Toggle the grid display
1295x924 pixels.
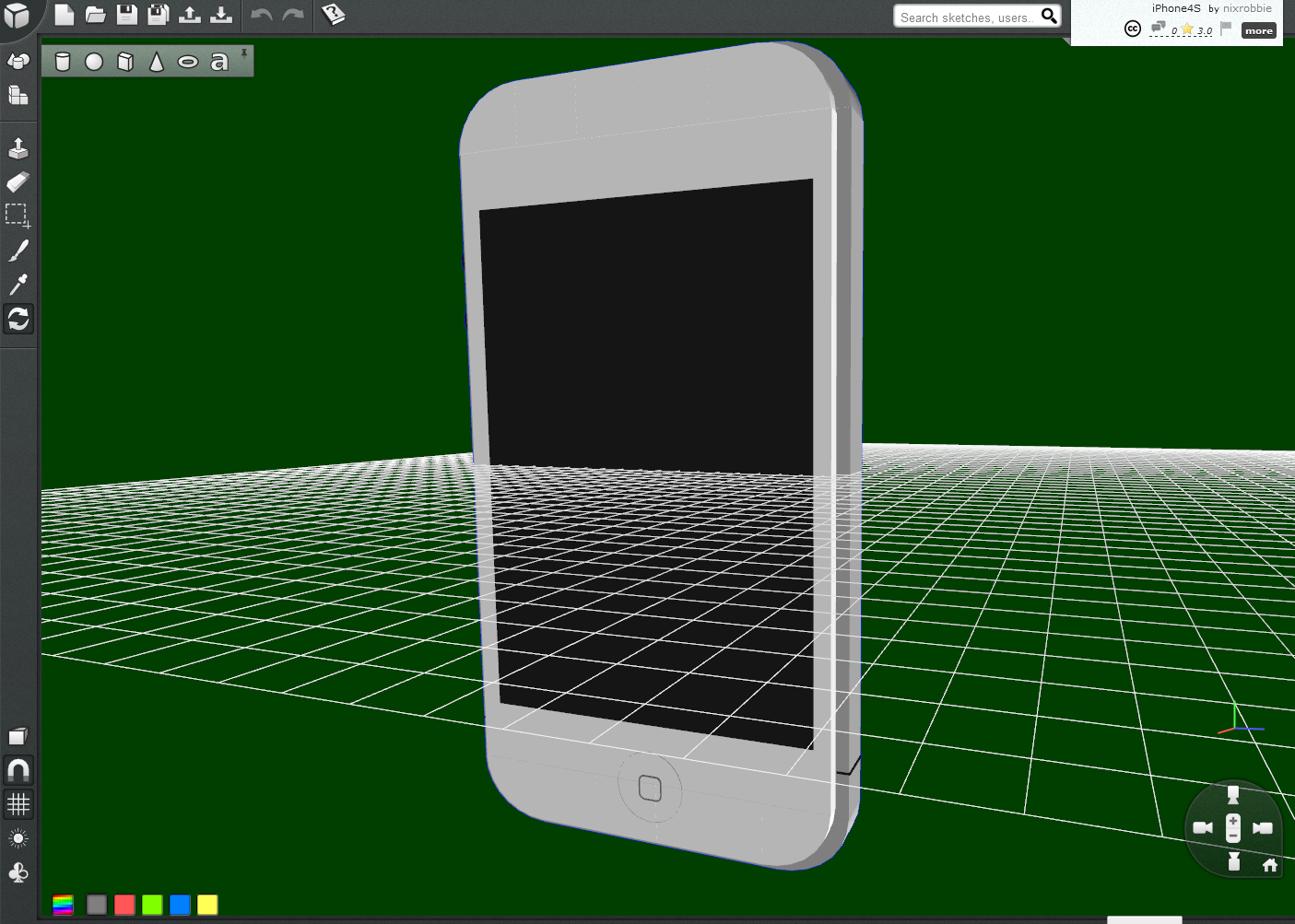18,804
